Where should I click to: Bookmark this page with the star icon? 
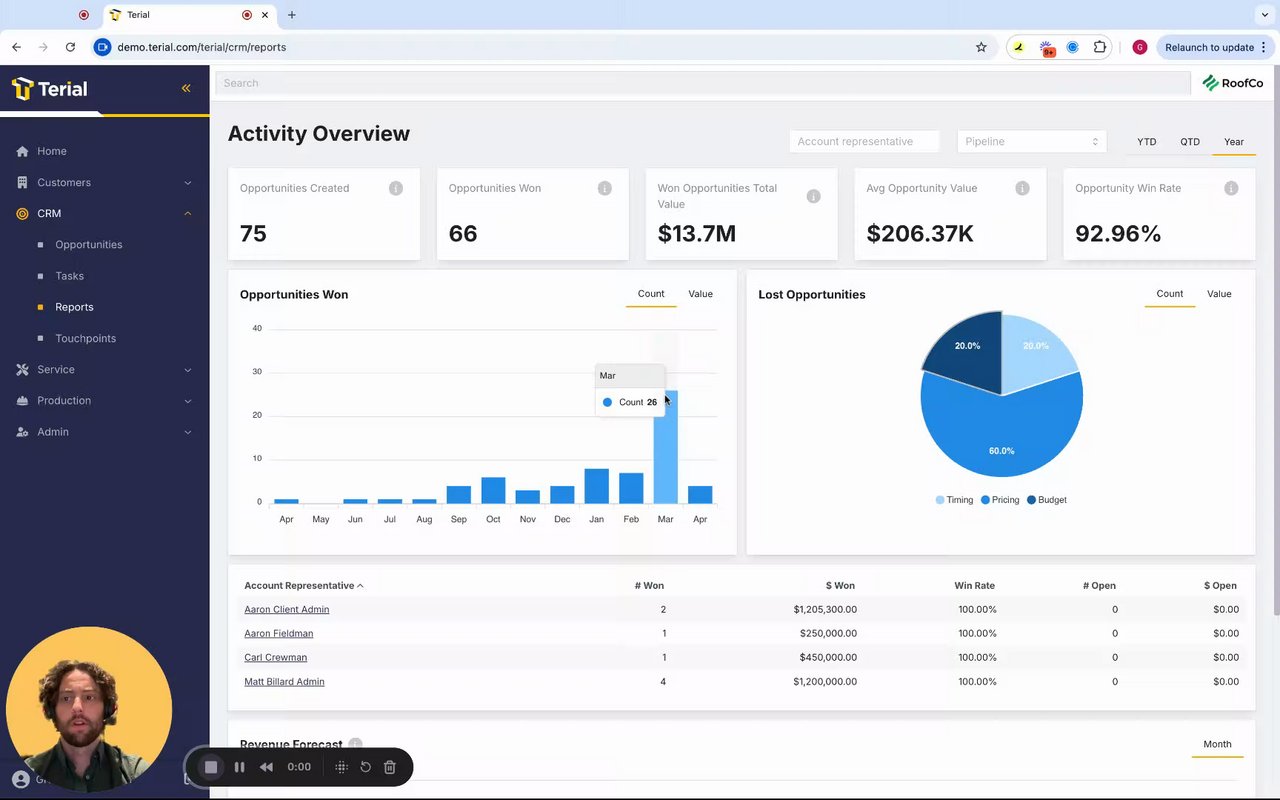[x=981, y=47]
